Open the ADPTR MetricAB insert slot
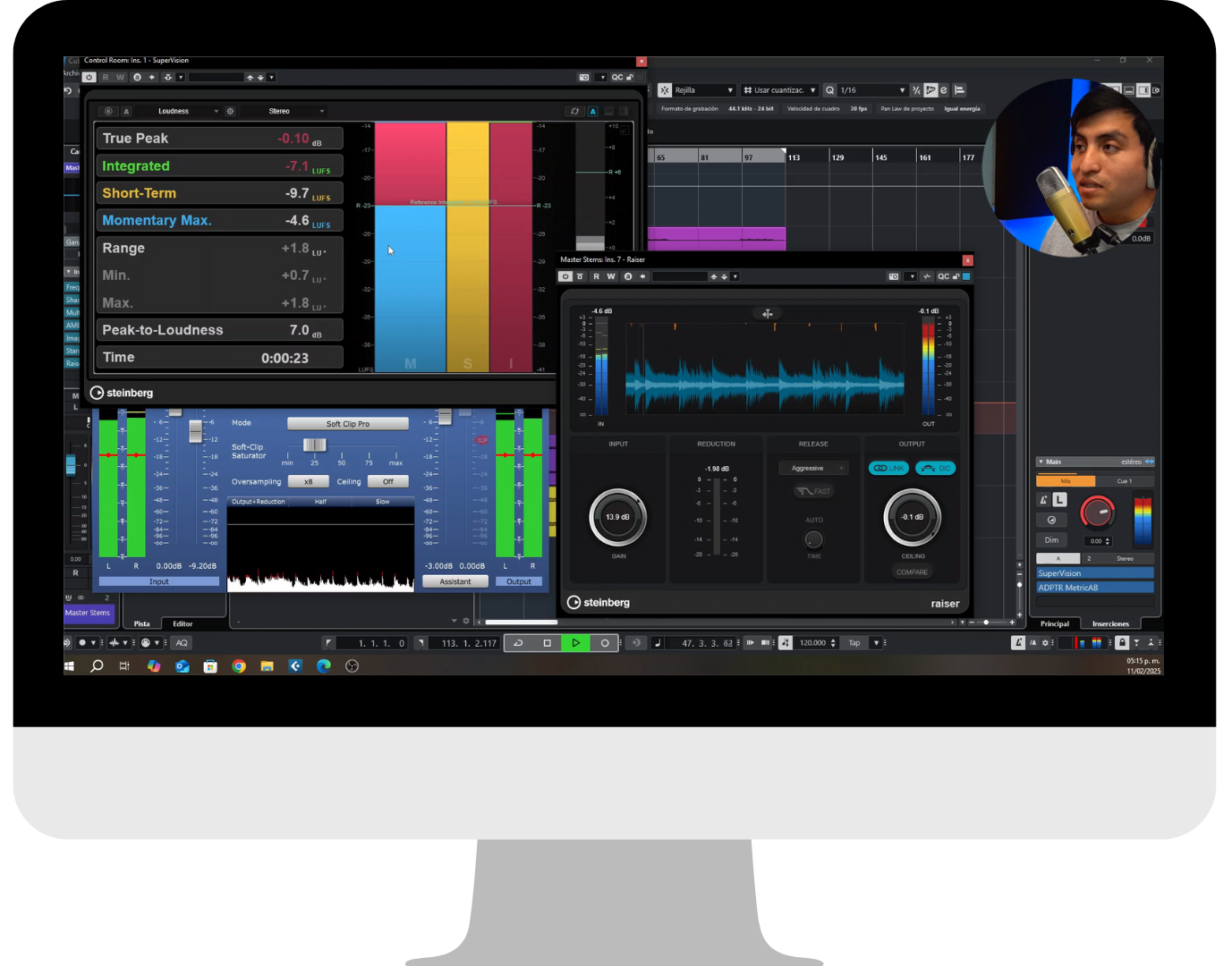 [x=1095, y=588]
